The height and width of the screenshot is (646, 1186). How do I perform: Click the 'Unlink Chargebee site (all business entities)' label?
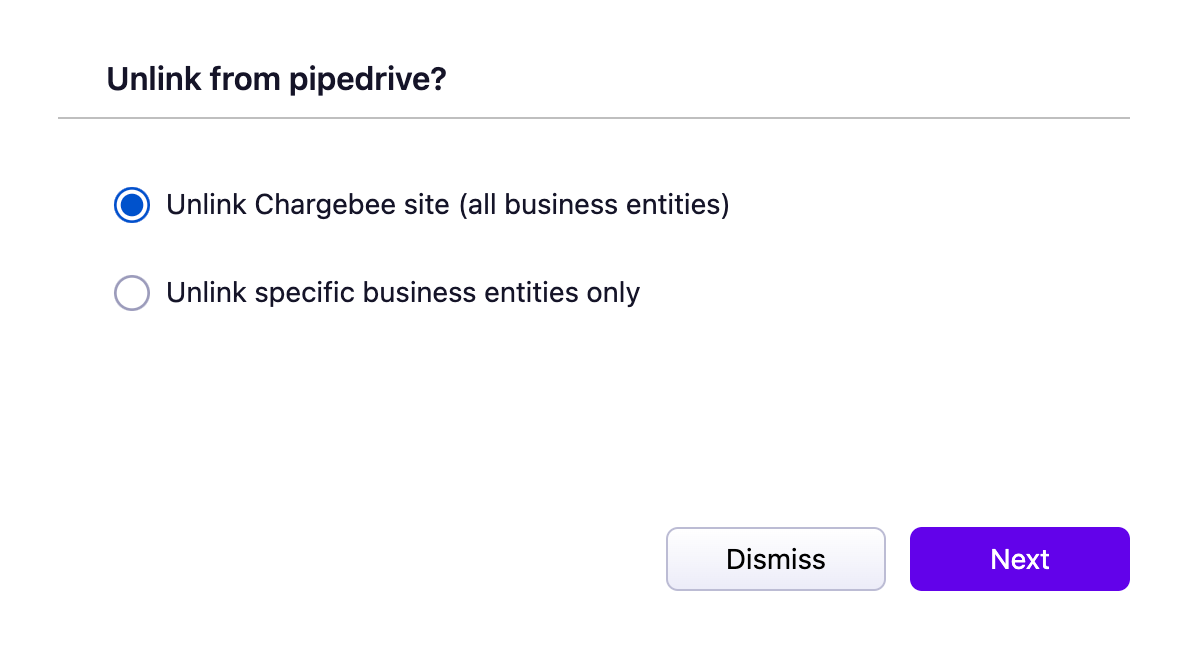coord(447,205)
